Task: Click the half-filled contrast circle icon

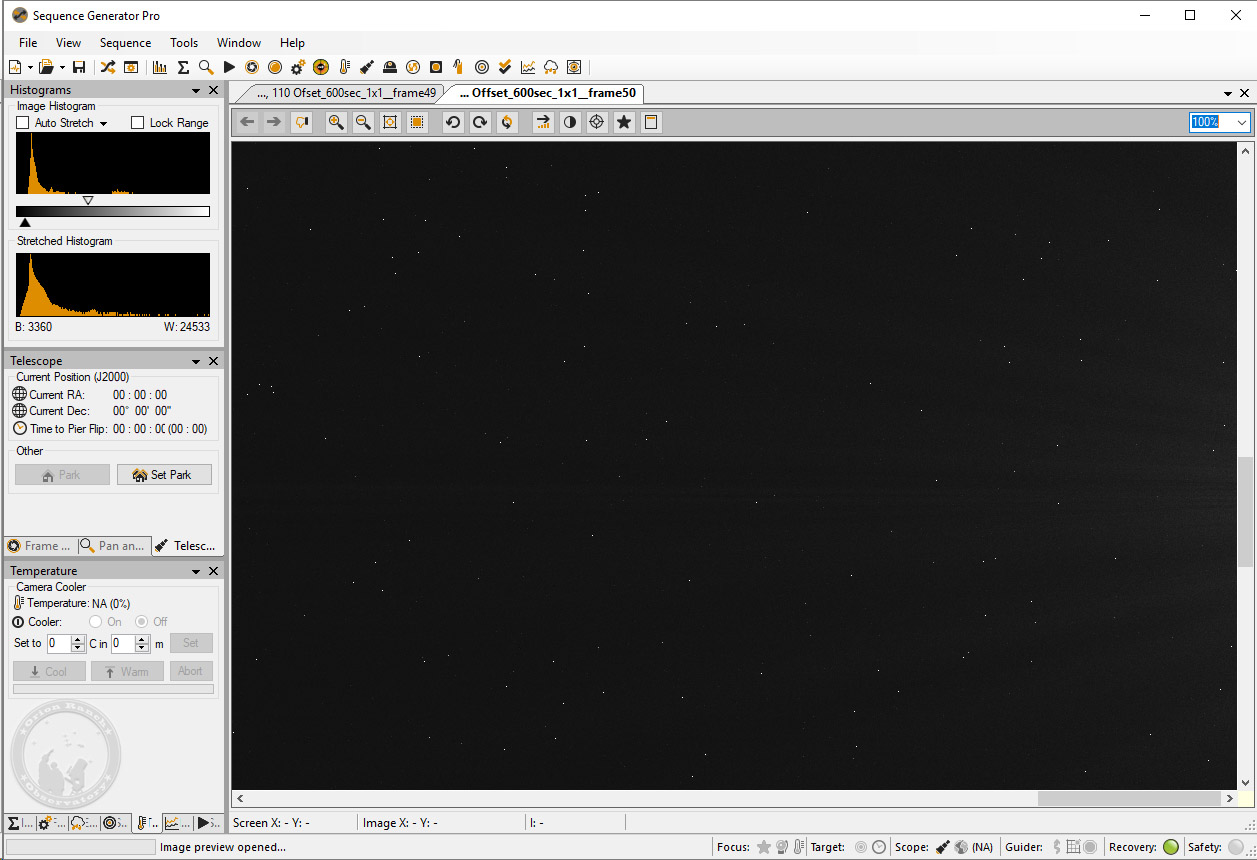Action: 570,122
